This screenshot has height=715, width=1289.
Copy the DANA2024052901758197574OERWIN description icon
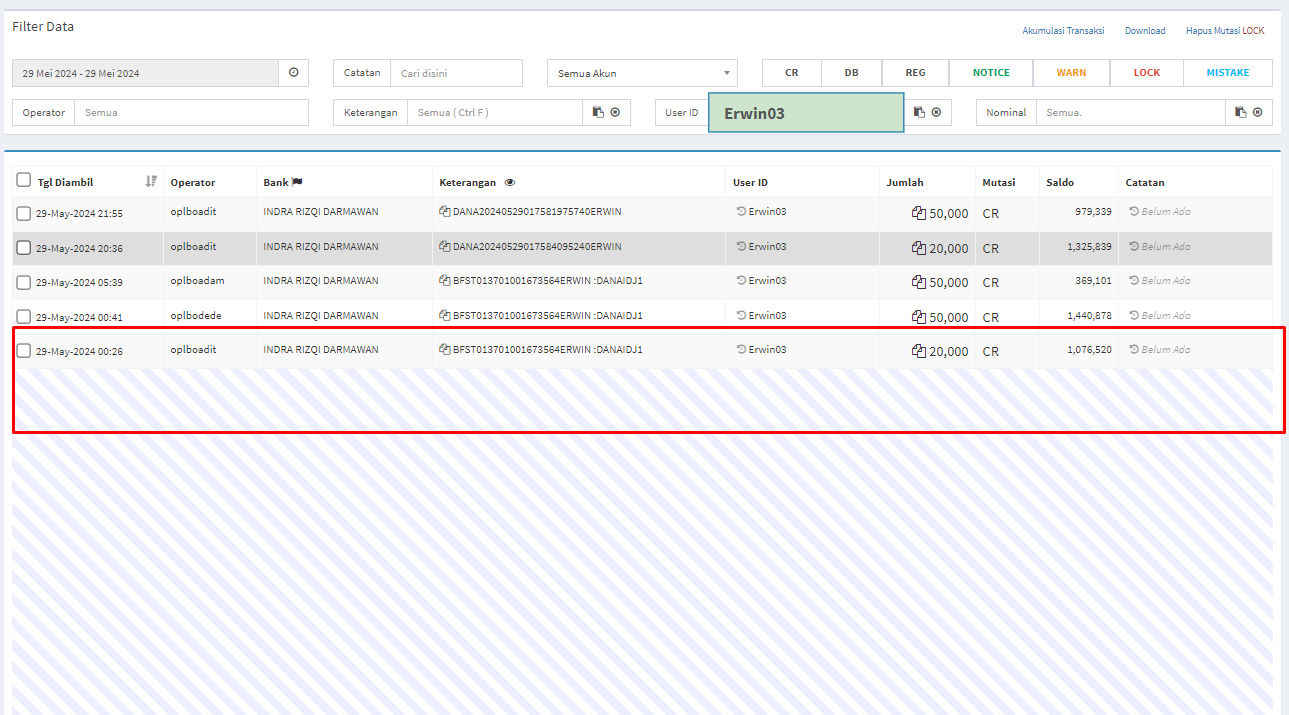click(445, 212)
